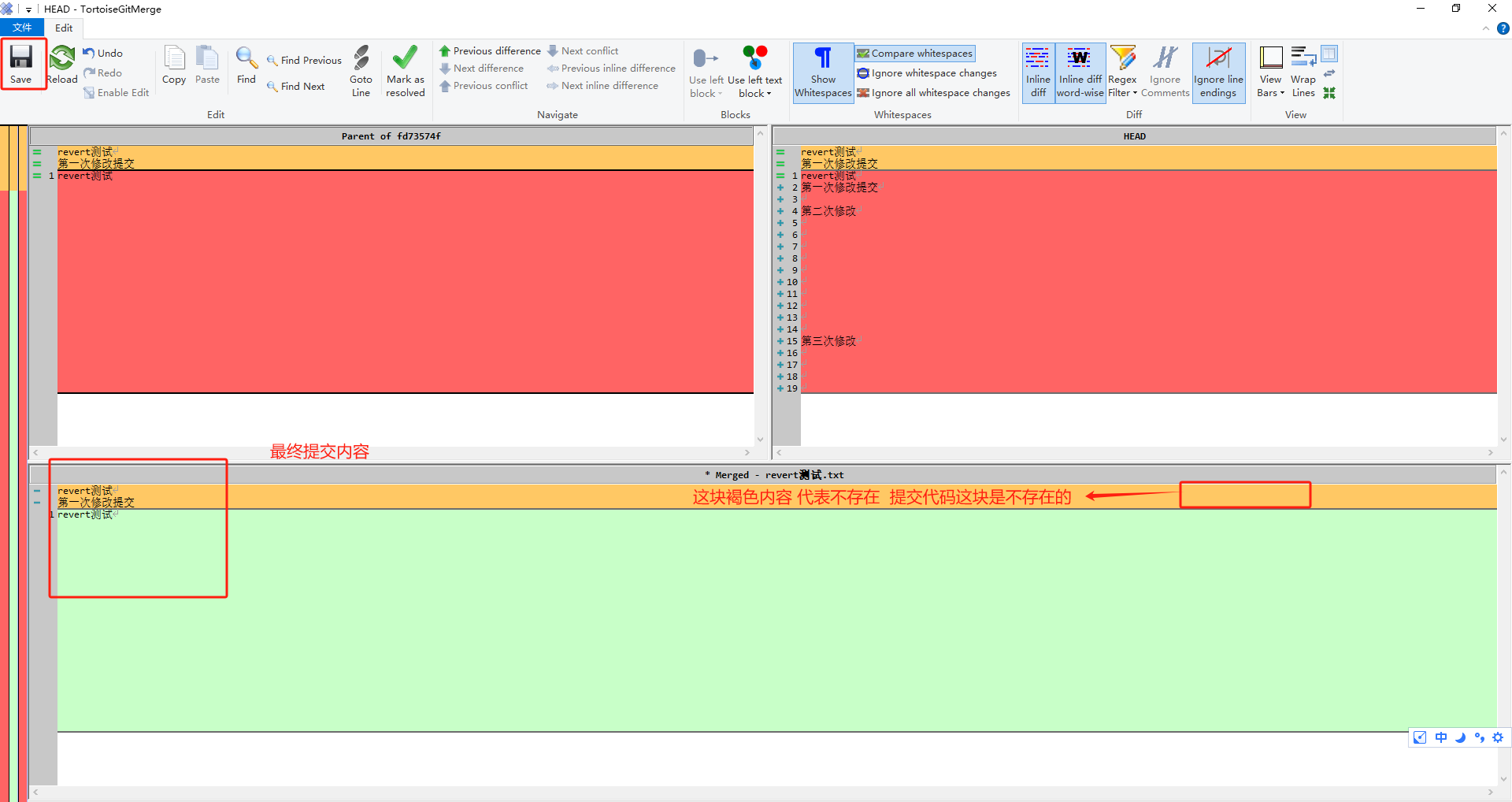Click left pane vertical scrollbar down arrow
This screenshot has height=802, width=1512.
coord(760,440)
